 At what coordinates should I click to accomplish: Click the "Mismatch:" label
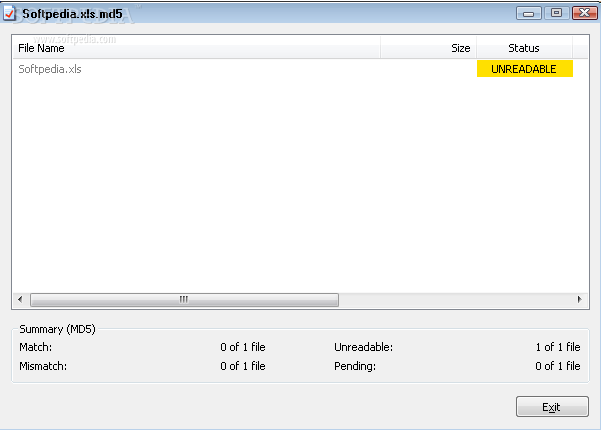(x=43, y=366)
